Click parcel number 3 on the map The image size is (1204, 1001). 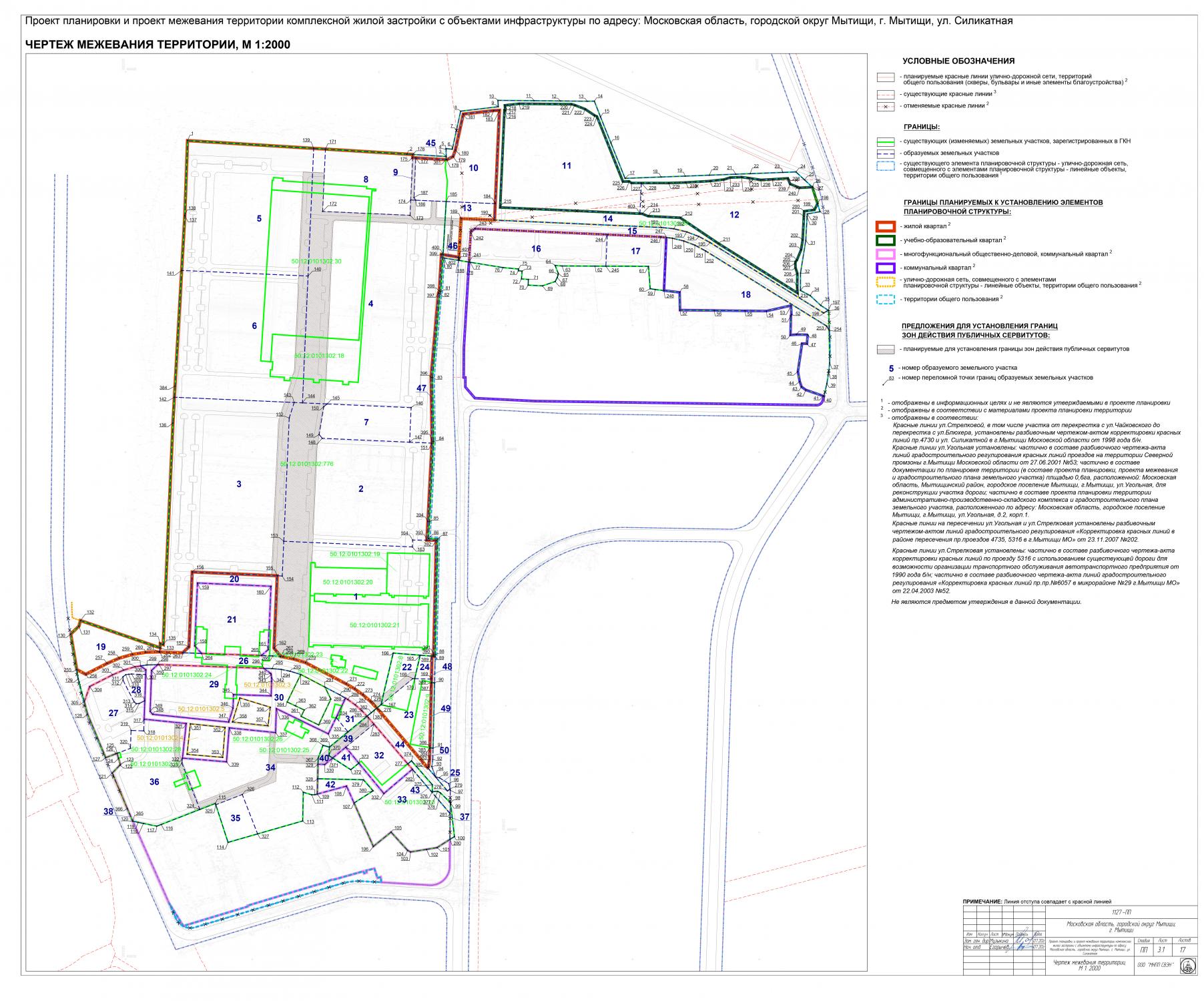point(238,484)
